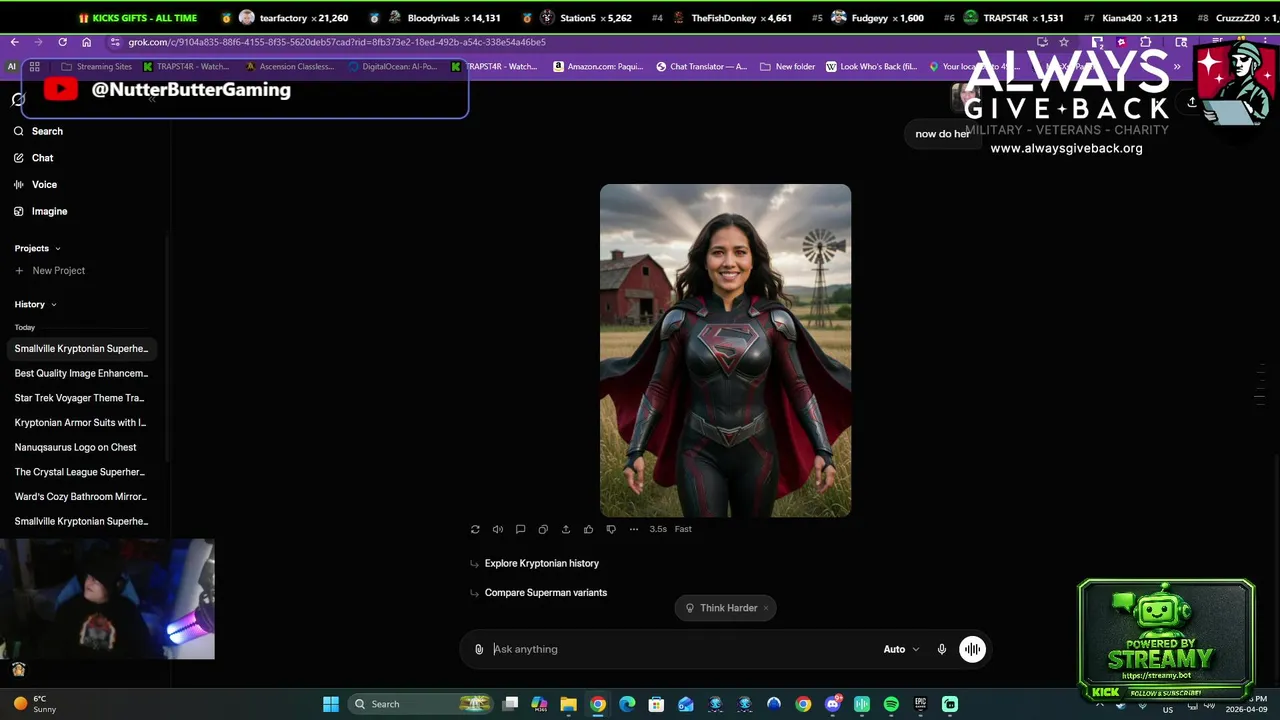Open Streaming Sites bookmark folder
Viewport: 1280px width, 720px height.
(97, 66)
